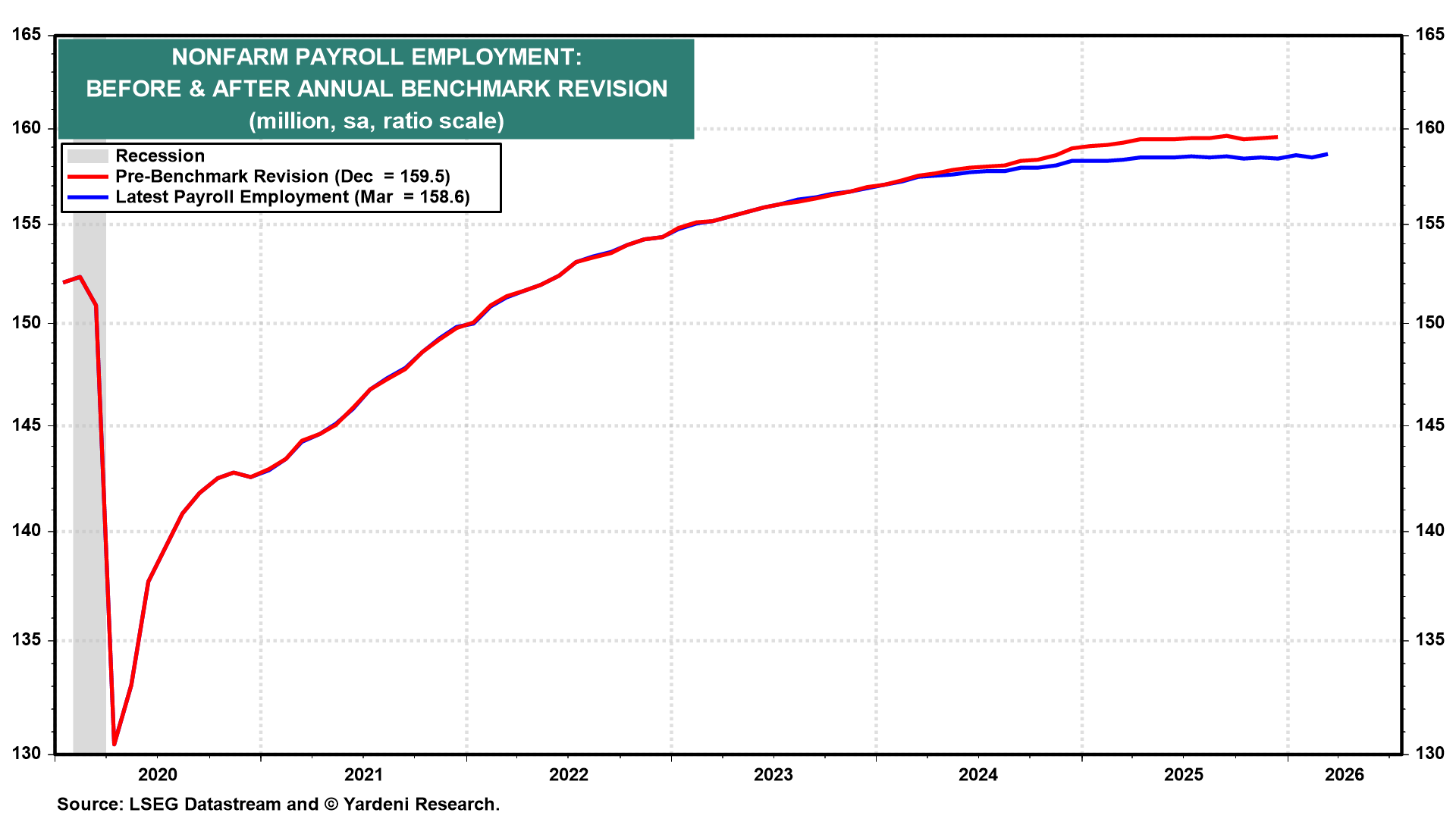Toggle the Recession legend entry
This screenshot has width=1456, height=819.
[x=159, y=156]
